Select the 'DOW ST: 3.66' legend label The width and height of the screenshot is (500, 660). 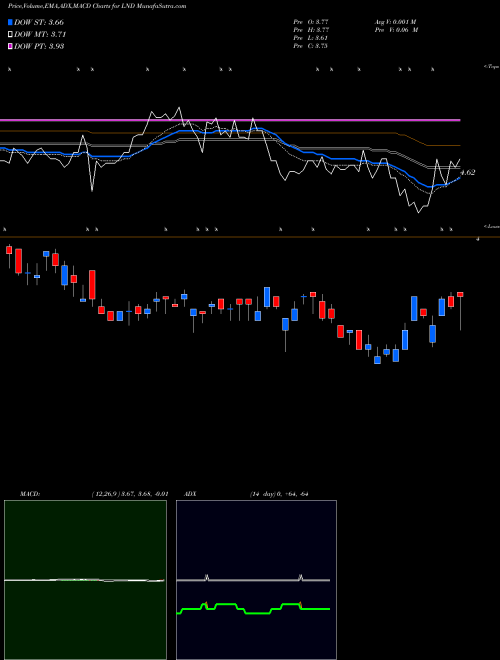[39, 22]
